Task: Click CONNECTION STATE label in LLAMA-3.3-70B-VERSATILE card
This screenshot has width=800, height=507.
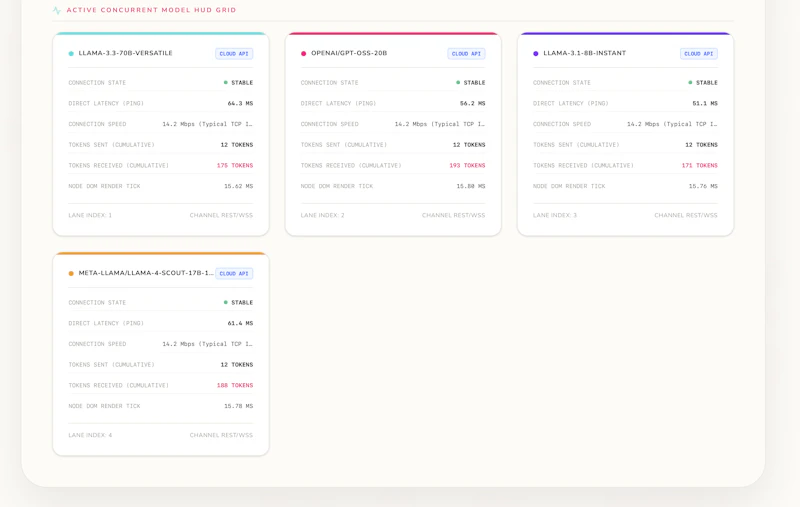Action: tap(97, 83)
